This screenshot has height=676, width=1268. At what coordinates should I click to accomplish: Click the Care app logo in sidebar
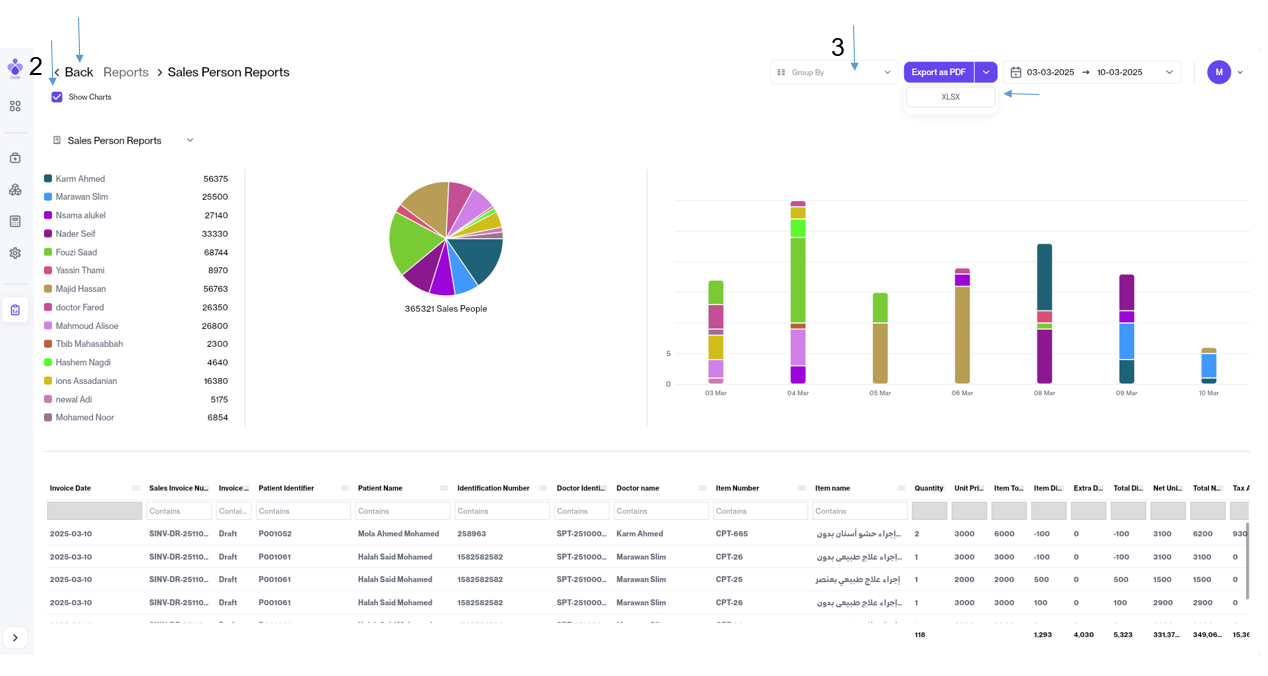point(15,68)
